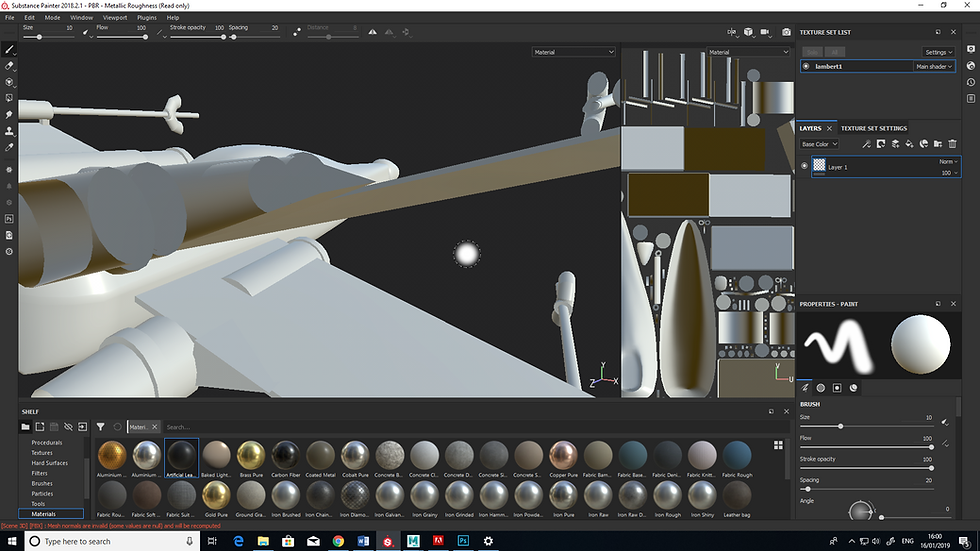Viewport: 980px width, 551px height.
Task: Select Procedurals in shelf categories
Action: point(47,442)
